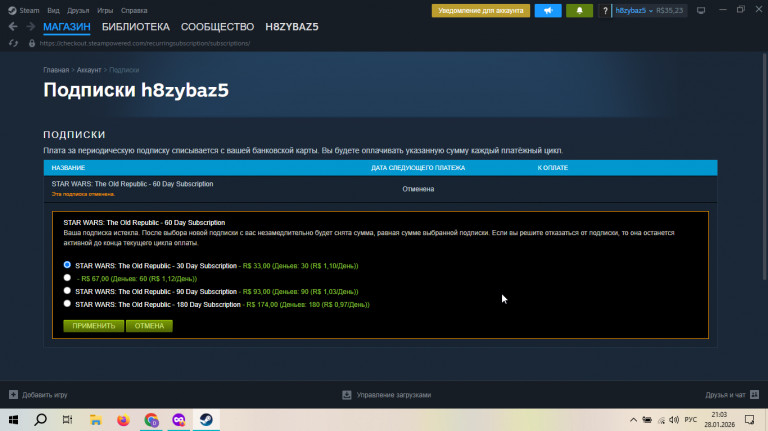Open File Explorer from the taskbar
The width and height of the screenshot is (768, 431).
click(x=96, y=420)
